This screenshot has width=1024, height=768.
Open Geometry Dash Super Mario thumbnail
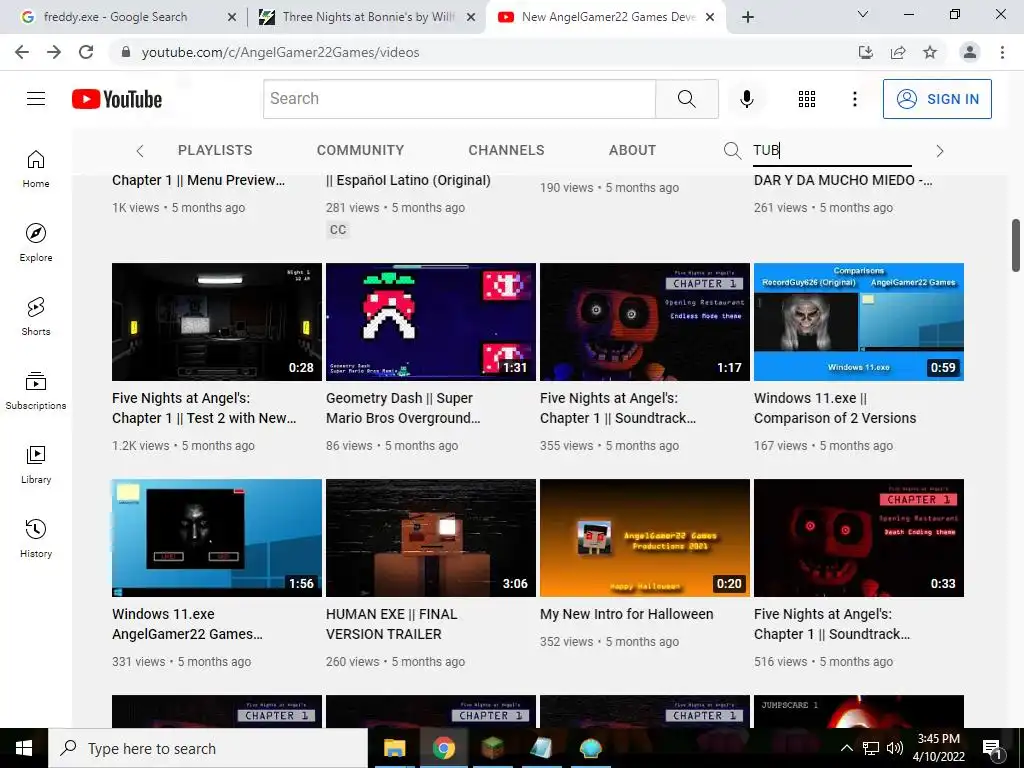coord(431,322)
